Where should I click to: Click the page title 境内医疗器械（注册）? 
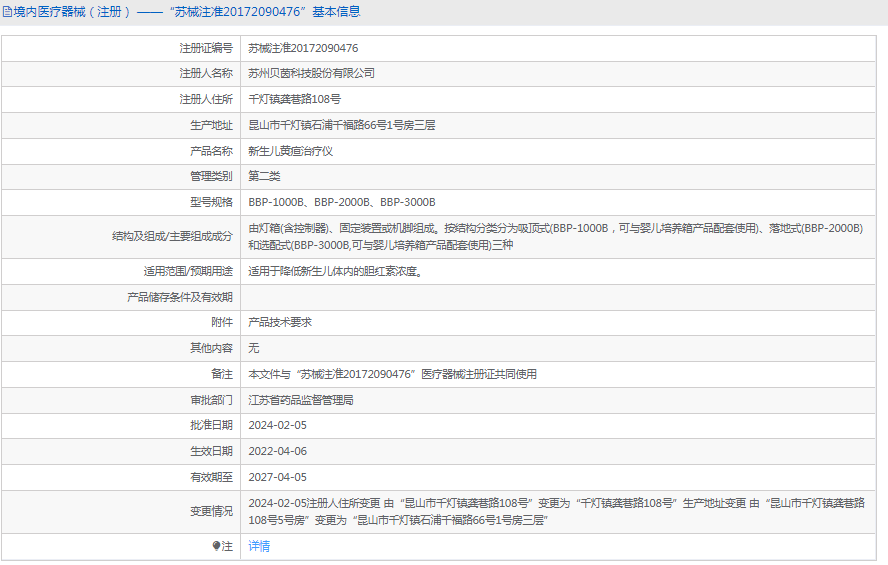click(x=72, y=12)
